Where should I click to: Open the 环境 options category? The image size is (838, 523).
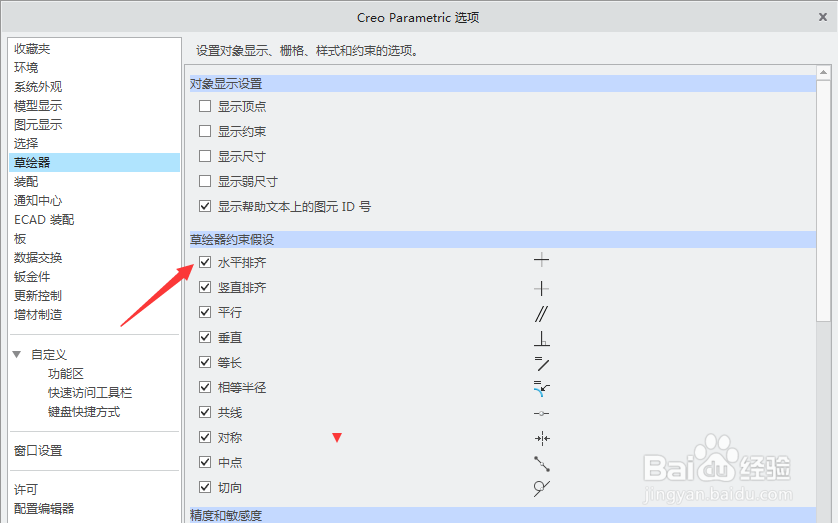(26, 67)
